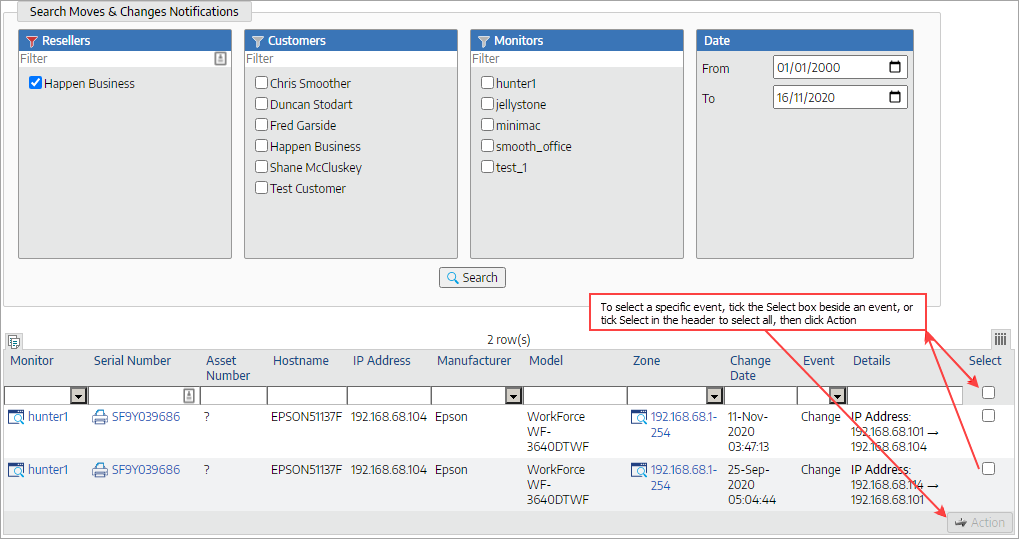Open the column chooser icon above Select
The image size is (1019, 539).
(x=1000, y=339)
